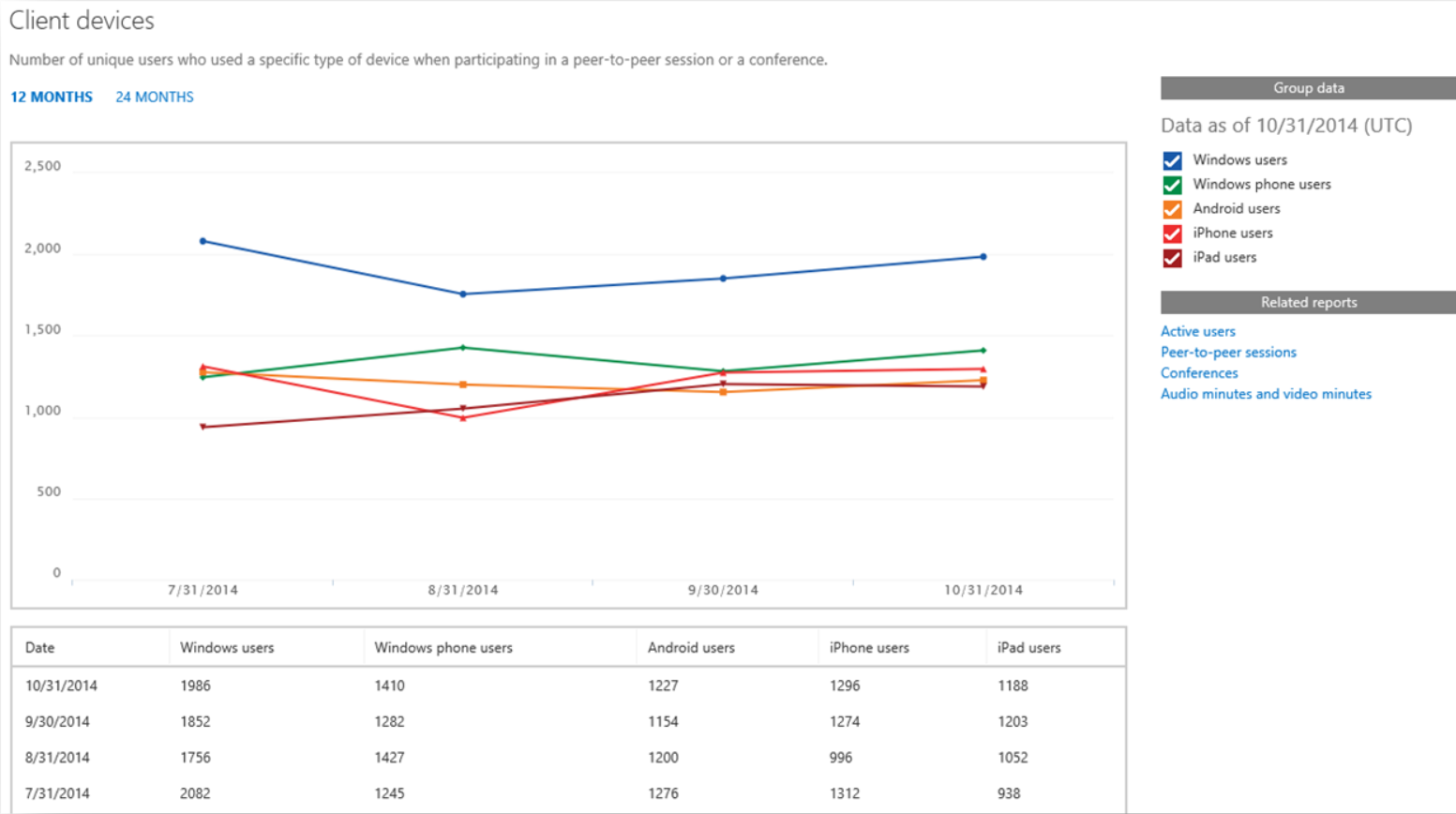
Task: Uncheck the iPhone users checkbox
Action: click(1172, 234)
